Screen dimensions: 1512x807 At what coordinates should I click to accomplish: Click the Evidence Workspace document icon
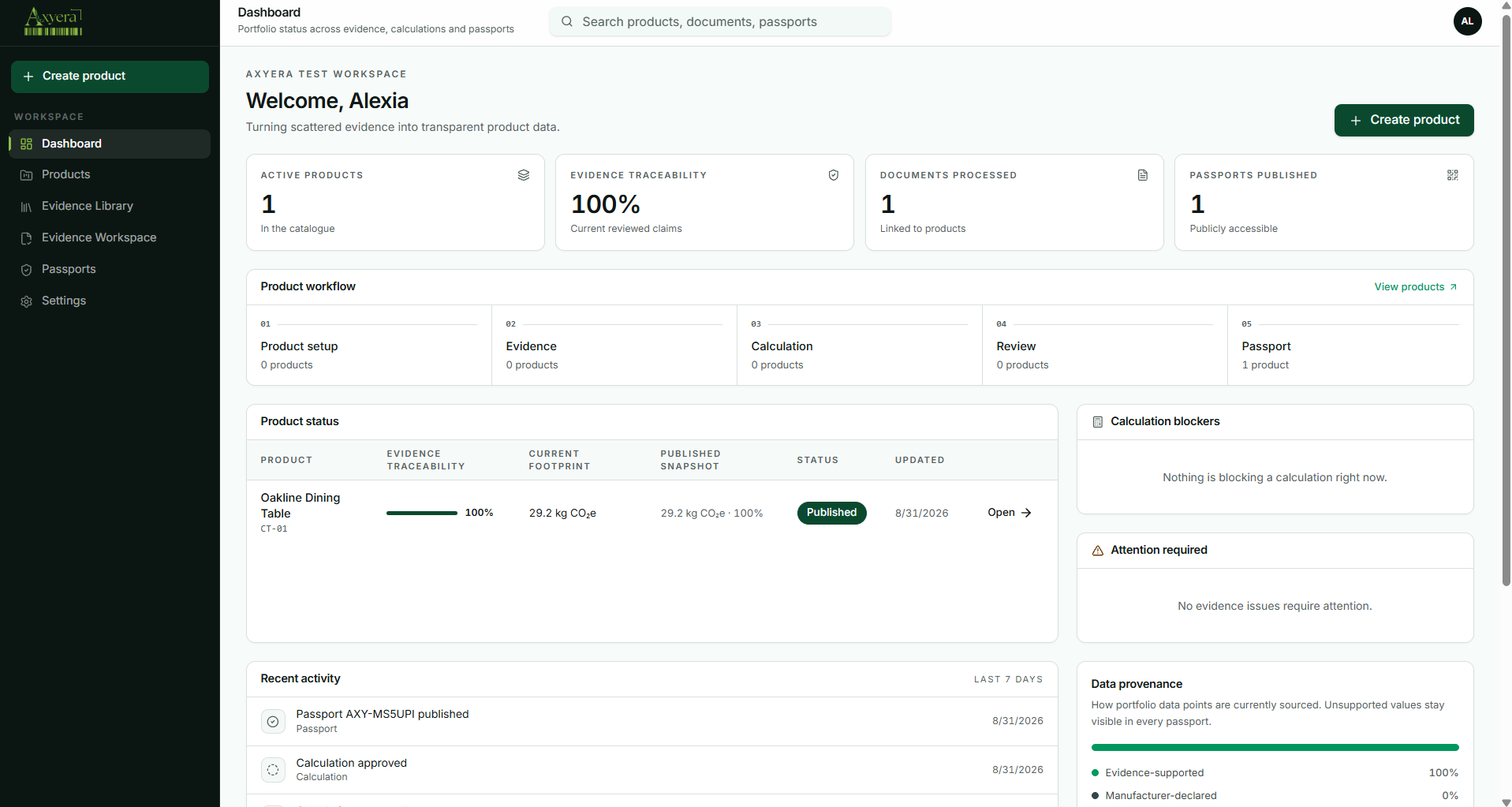[26, 238]
